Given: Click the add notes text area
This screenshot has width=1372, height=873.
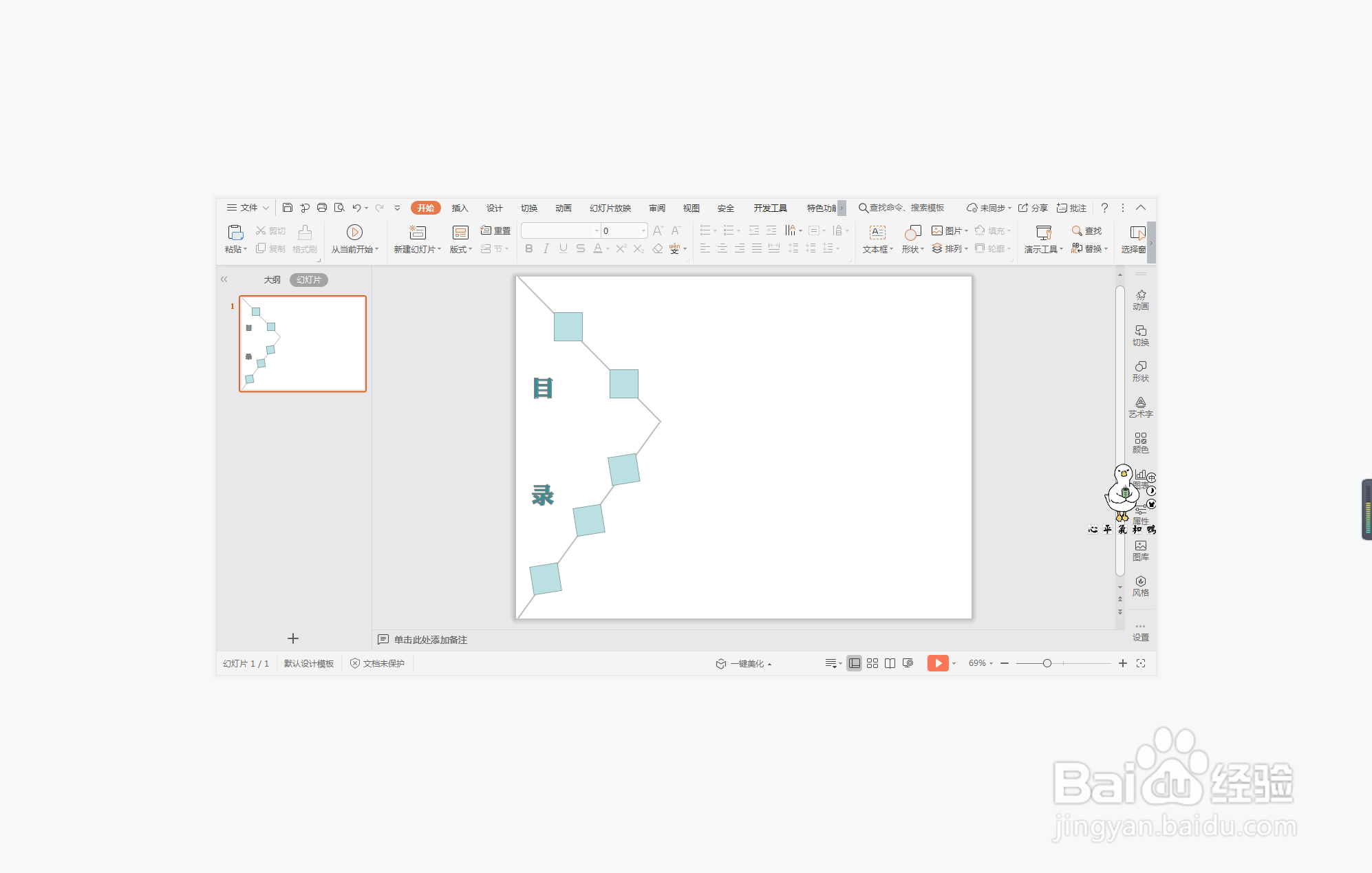Looking at the screenshot, I should 431,640.
